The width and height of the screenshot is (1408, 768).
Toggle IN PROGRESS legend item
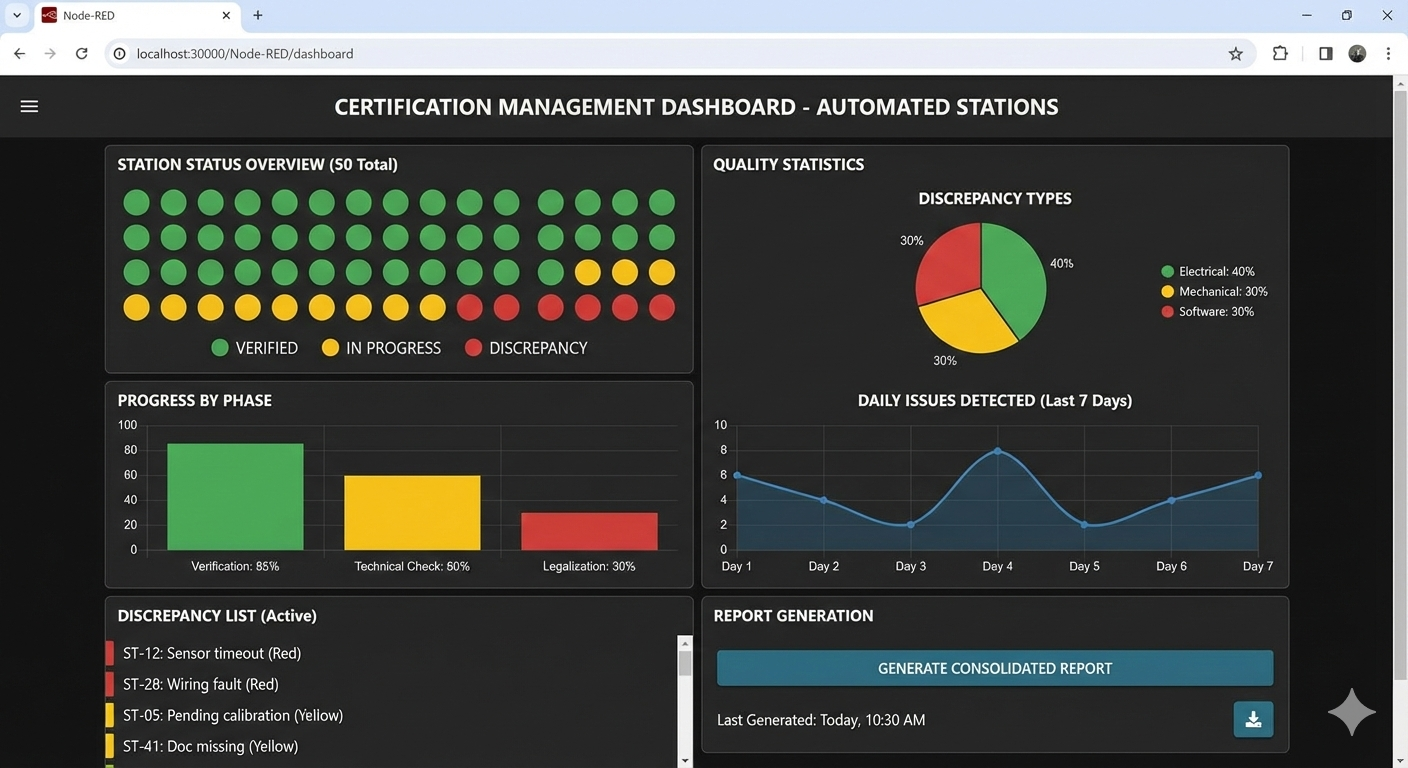(x=381, y=348)
